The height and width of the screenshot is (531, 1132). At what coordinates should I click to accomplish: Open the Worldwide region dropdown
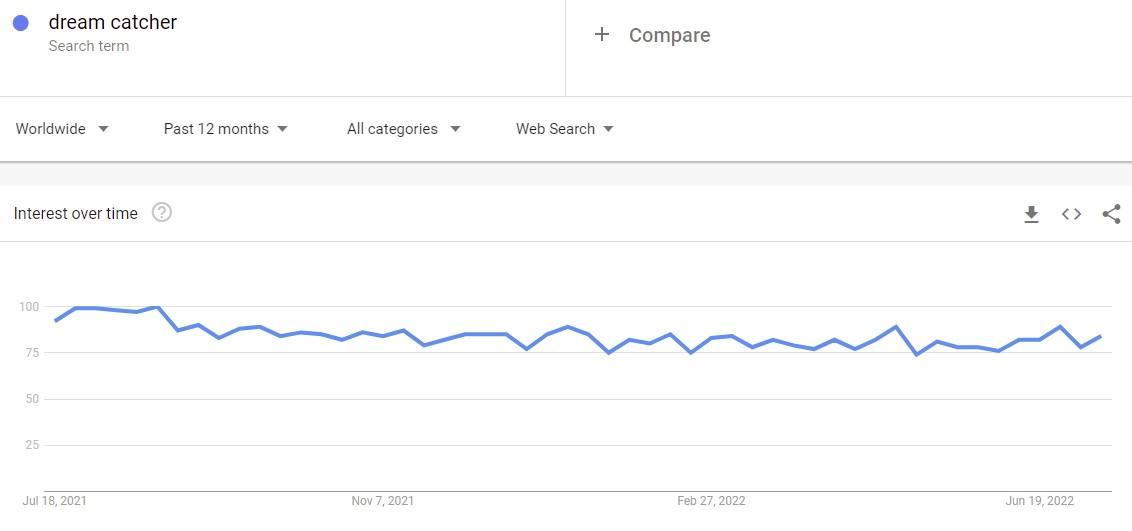point(62,129)
